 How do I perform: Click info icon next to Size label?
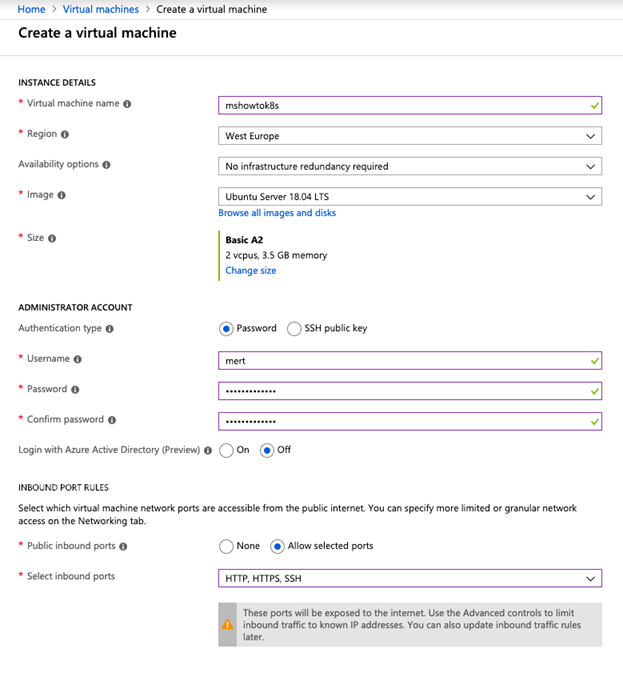pos(52,239)
